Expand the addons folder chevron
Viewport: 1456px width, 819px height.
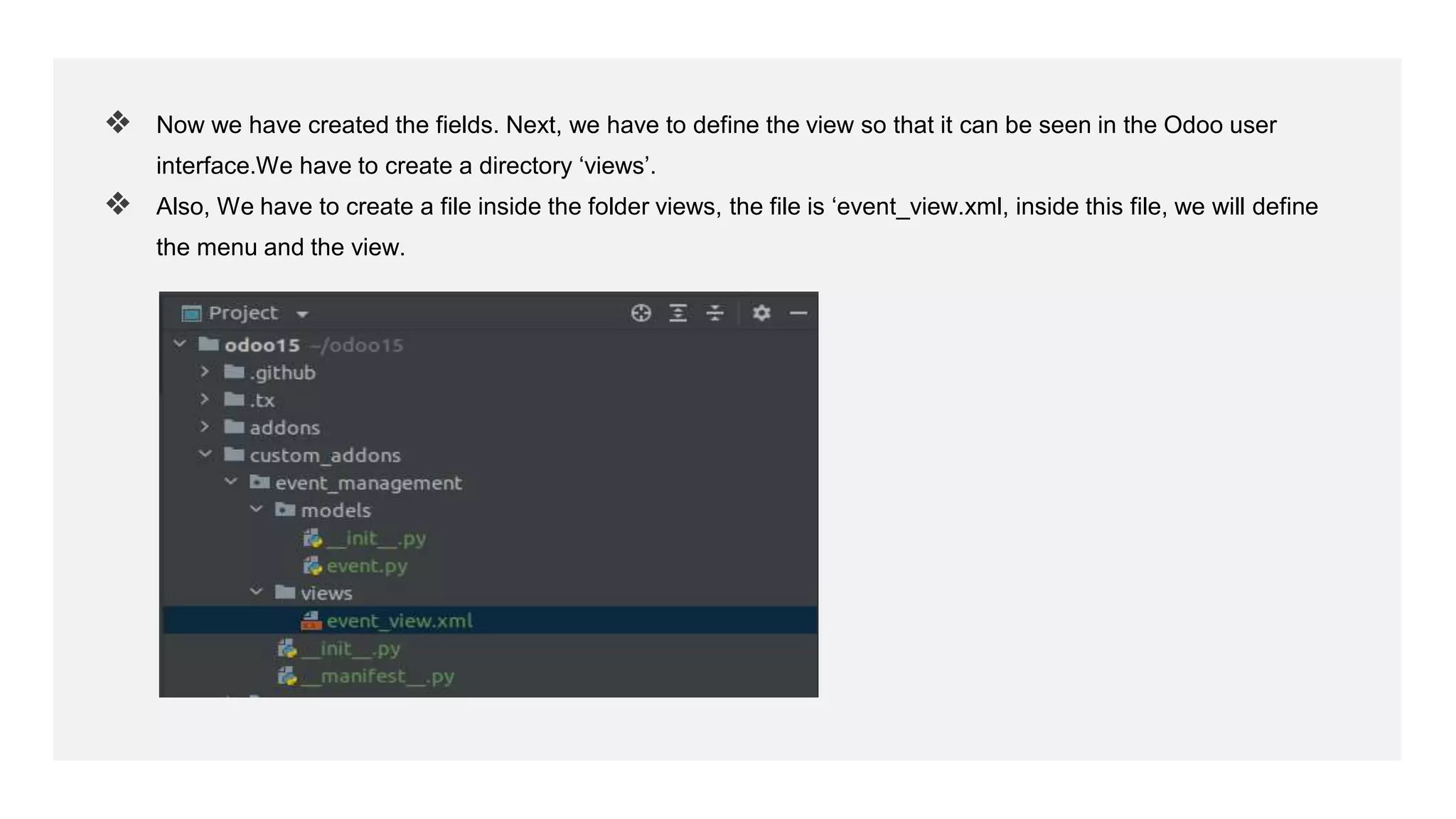coord(205,427)
